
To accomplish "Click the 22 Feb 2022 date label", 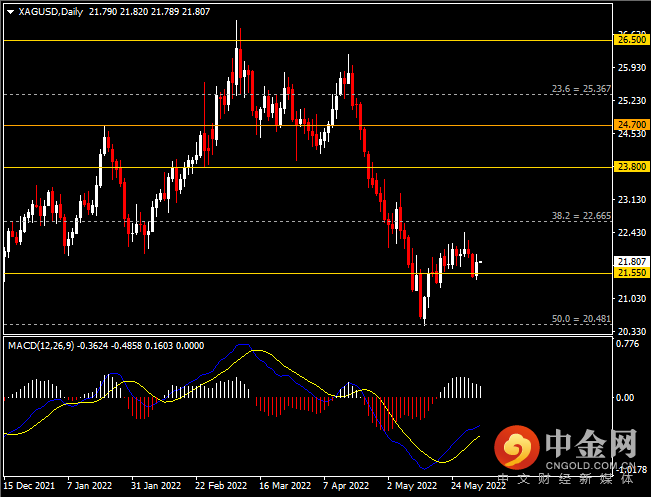I will [x=221, y=486].
